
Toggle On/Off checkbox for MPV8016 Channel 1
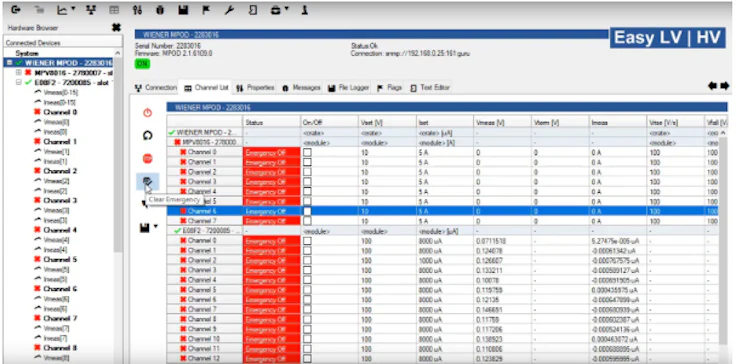307,162
